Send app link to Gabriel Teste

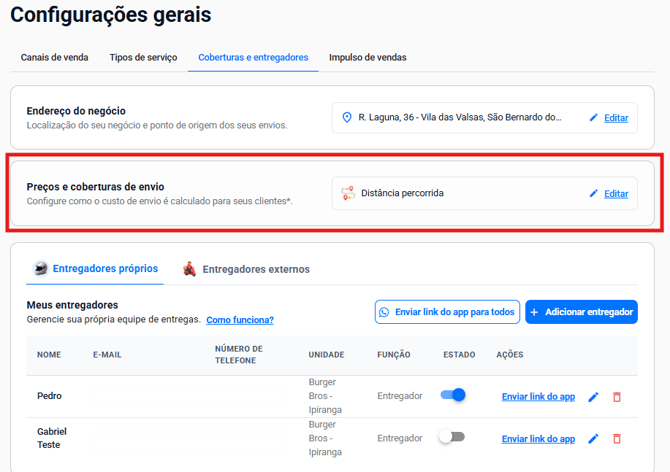tap(538, 439)
